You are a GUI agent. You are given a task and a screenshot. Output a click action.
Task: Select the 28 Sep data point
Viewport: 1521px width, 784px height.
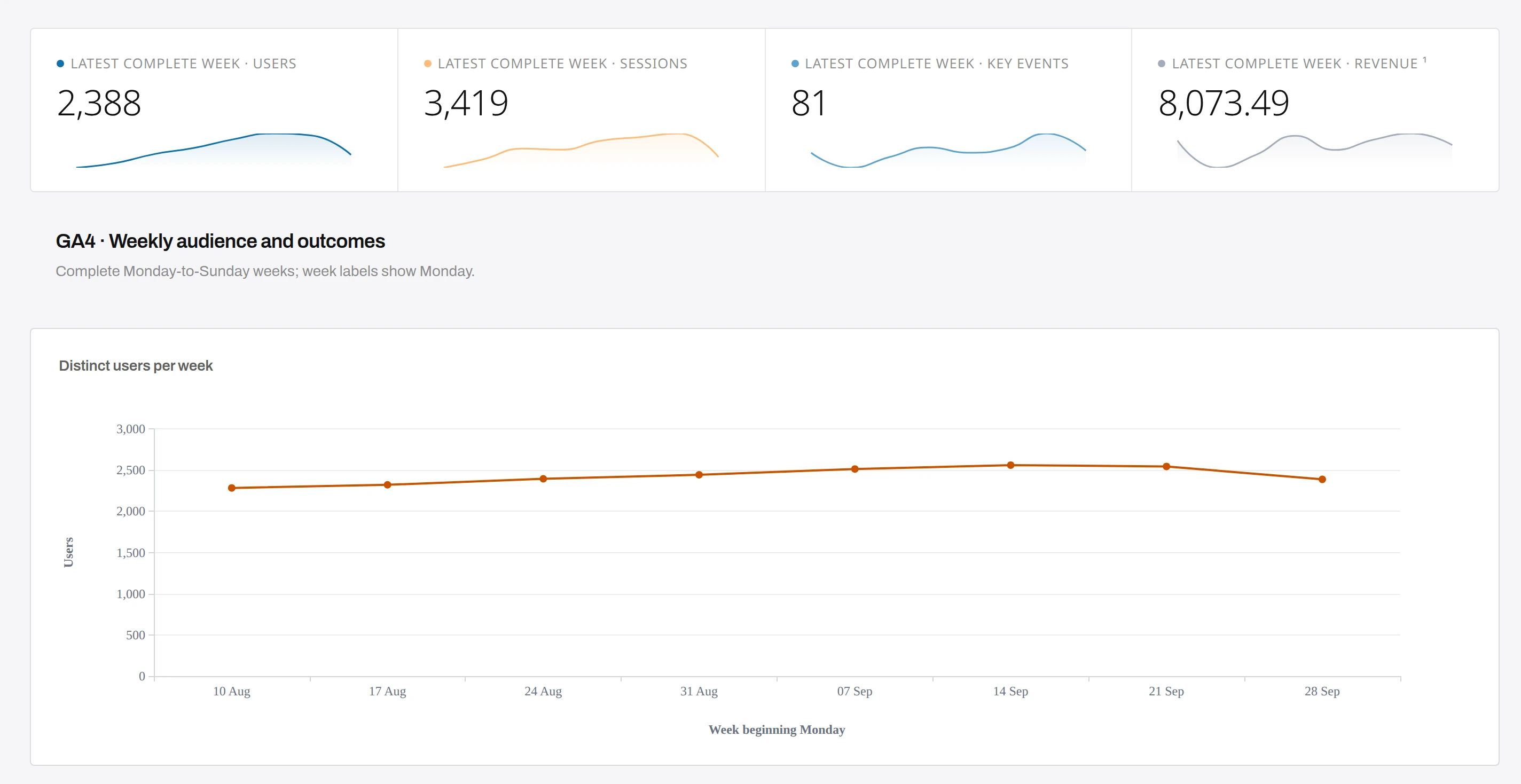[1322, 480]
